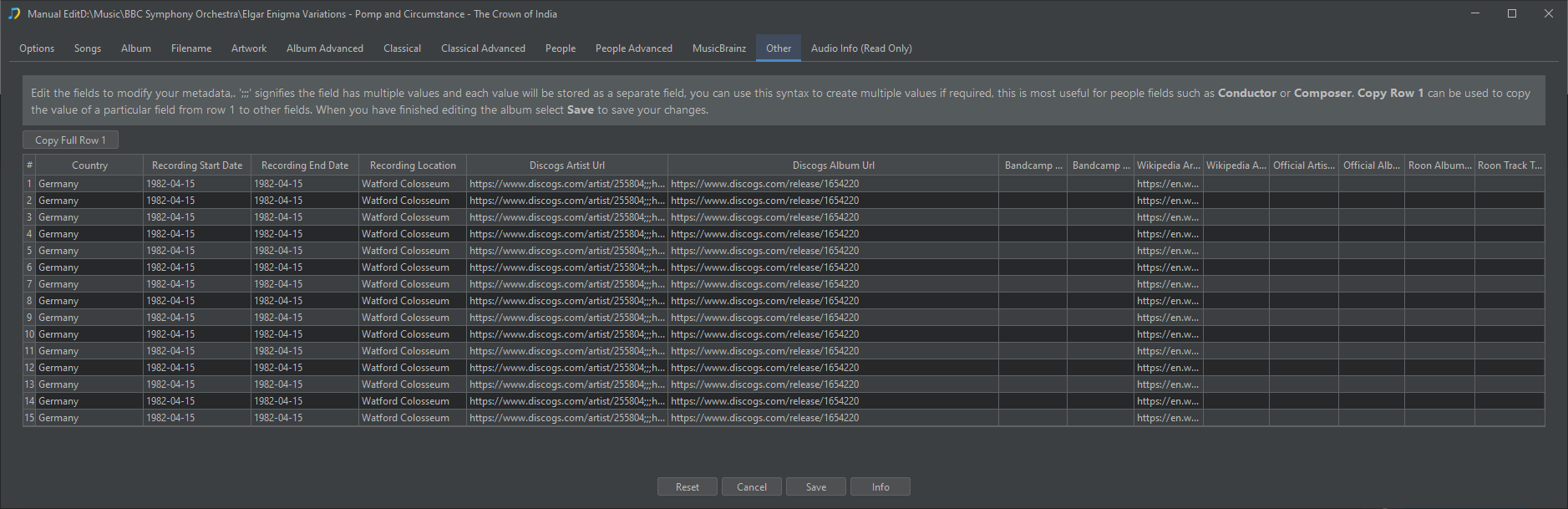Click the Official Alb... column header
This screenshot has height=509, width=1568.
1372,165
